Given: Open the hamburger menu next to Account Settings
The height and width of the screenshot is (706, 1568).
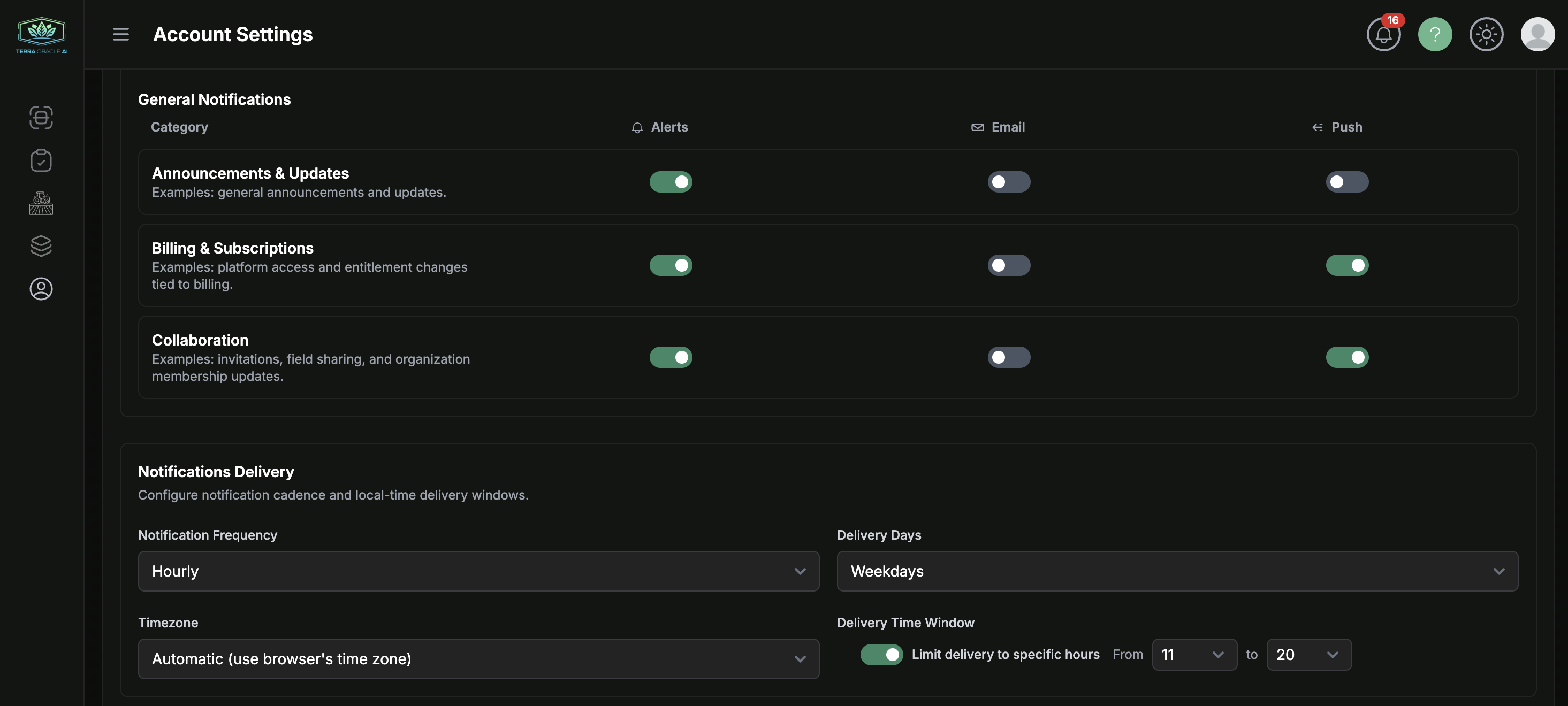Looking at the screenshot, I should [120, 34].
